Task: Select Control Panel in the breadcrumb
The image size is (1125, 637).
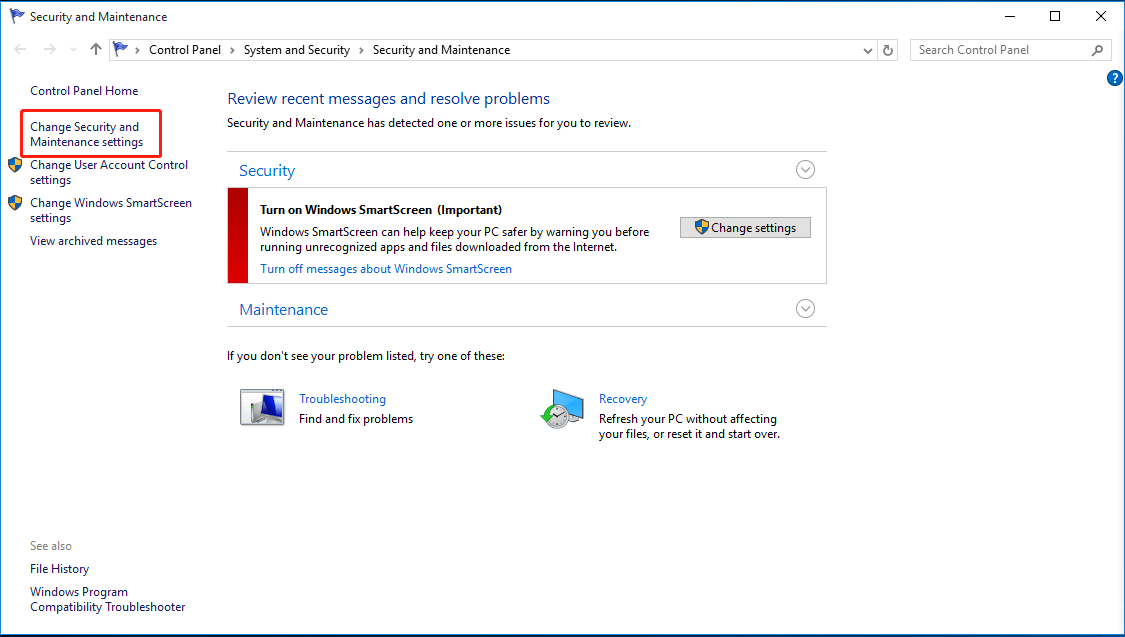Action: point(185,50)
